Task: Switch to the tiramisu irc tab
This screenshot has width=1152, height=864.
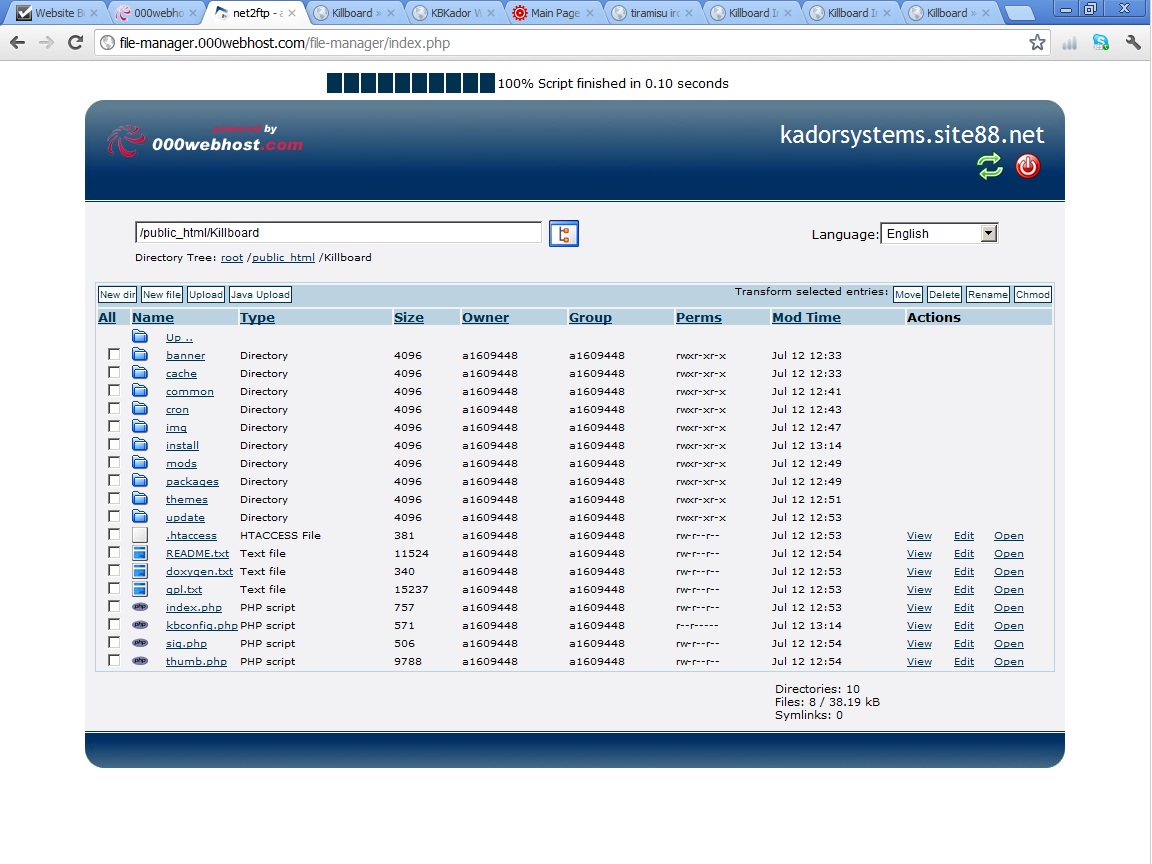Action: click(x=652, y=12)
